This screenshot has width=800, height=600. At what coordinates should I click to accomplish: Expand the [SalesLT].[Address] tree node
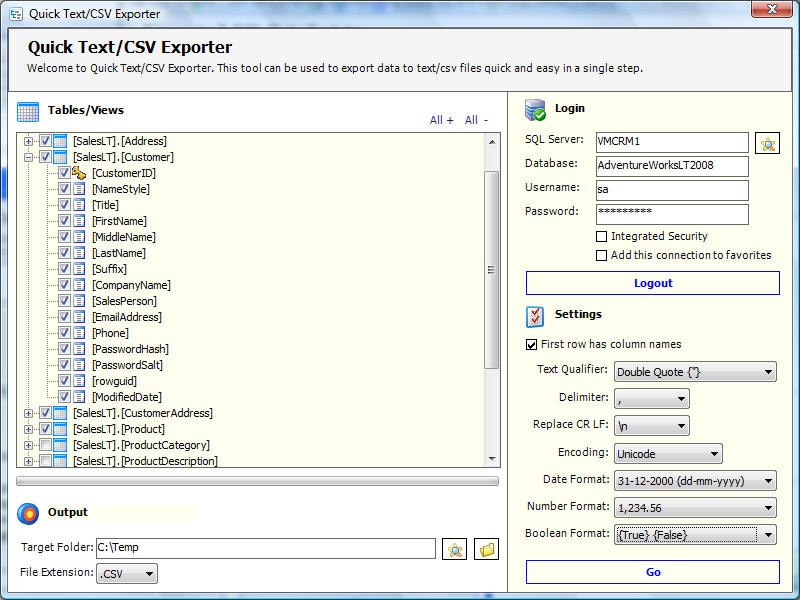coord(29,141)
